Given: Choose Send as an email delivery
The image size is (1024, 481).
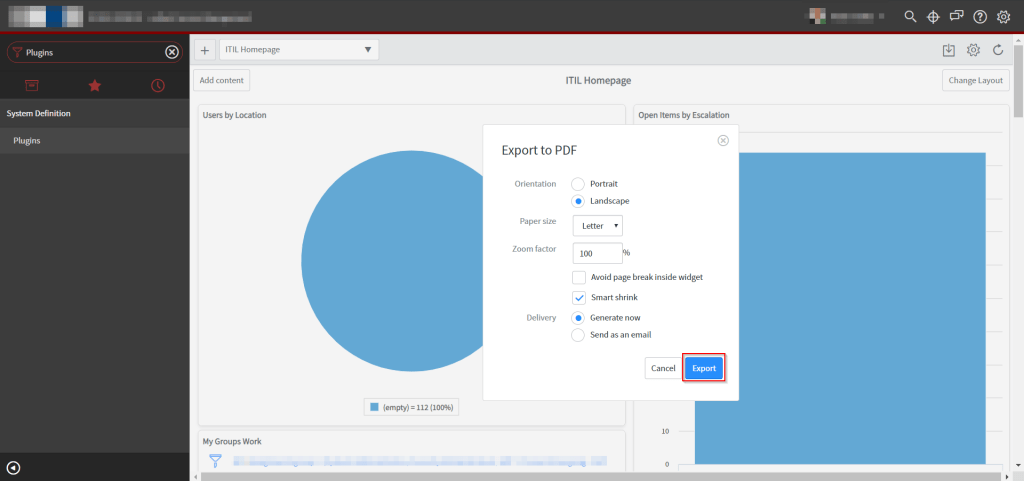Looking at the screenshot, I should click(x=578, y=335).
